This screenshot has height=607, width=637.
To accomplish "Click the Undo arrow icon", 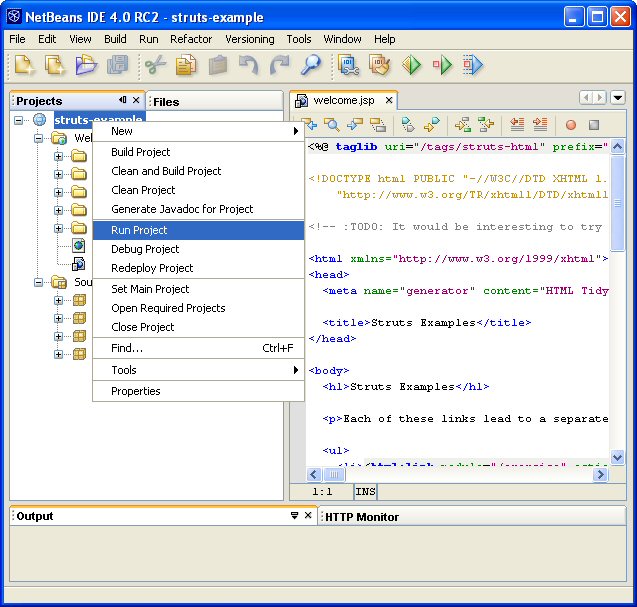I will click(x=248, y=66).
